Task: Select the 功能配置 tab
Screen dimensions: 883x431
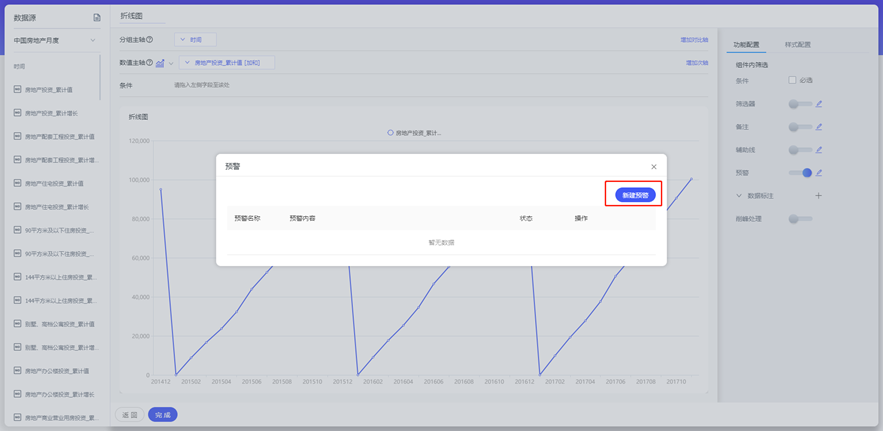Action: click(x=746, y=45)
